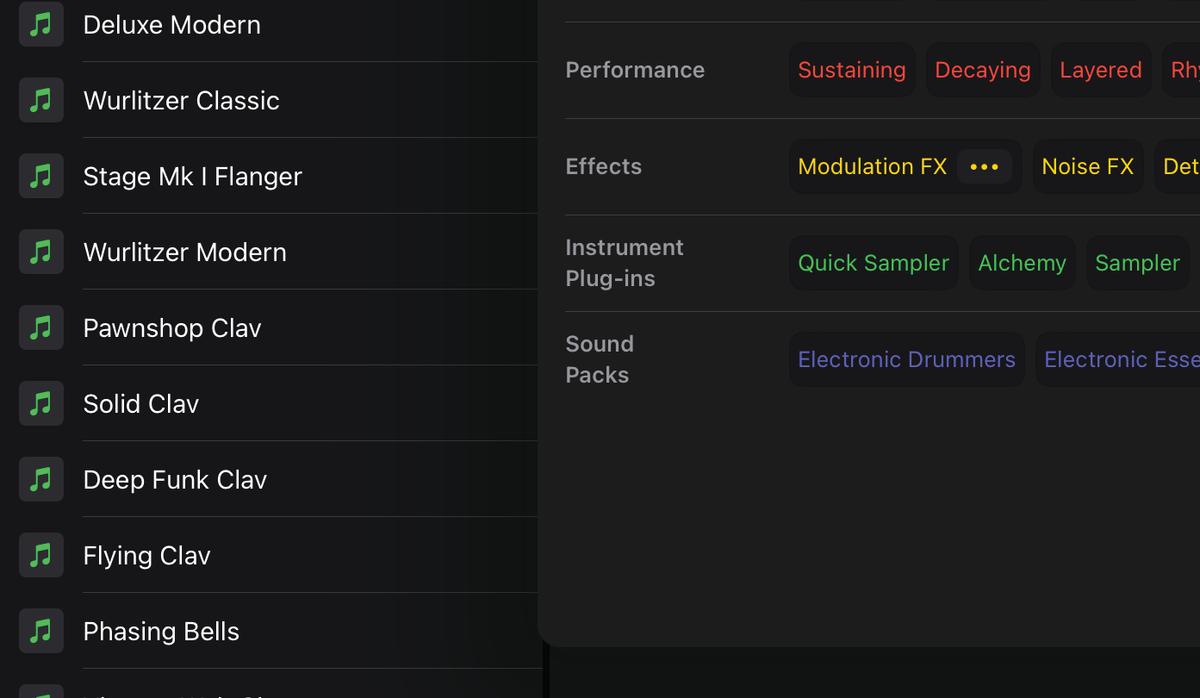Select the Quick Sampler plug-in filter
The image size is (1200, 698).
873,262
